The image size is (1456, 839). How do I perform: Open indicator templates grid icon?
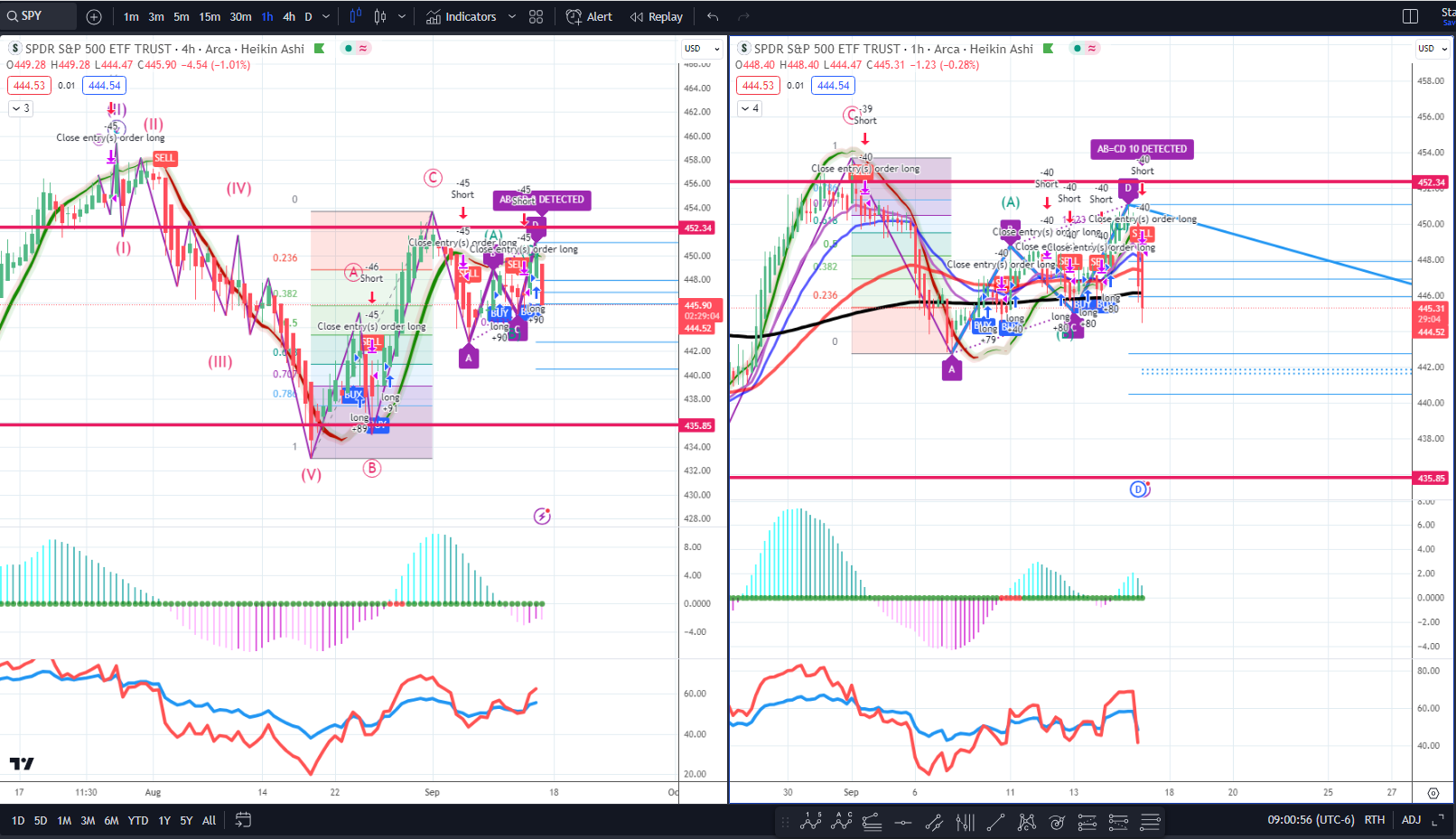click(x=536, y=16)
